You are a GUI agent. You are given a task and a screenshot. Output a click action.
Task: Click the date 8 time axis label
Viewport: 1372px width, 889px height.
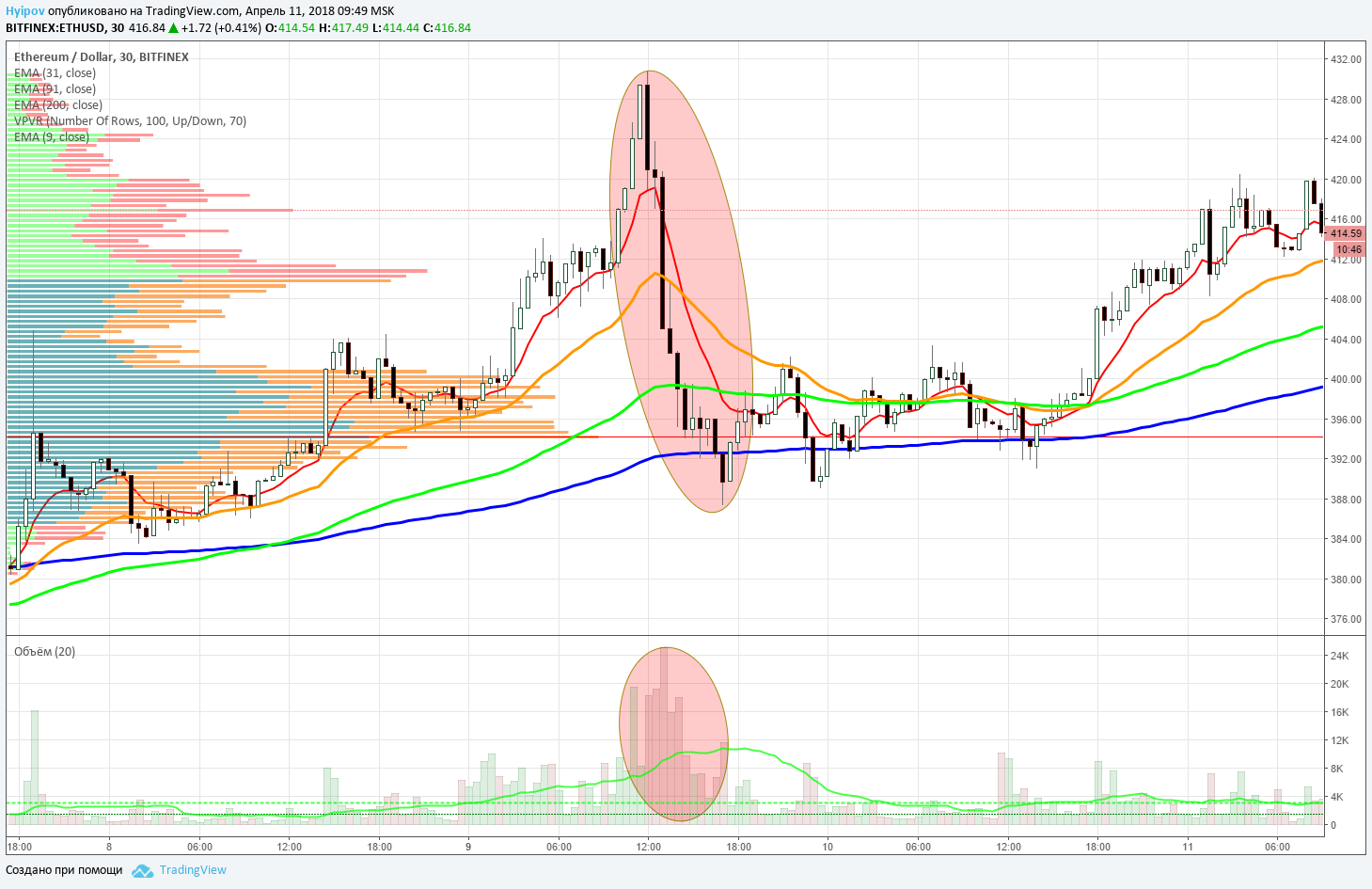[x=109, y=847]
